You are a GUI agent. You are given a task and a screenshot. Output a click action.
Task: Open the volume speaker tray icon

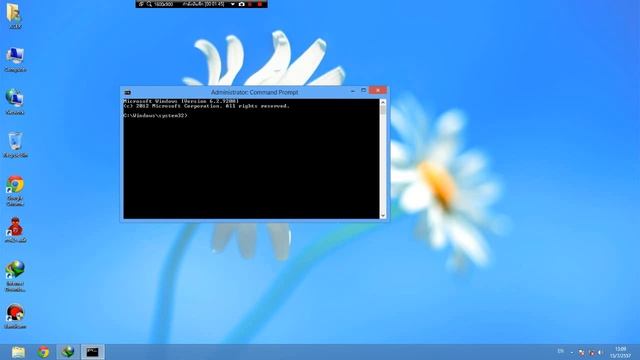[x=600, y=352]
